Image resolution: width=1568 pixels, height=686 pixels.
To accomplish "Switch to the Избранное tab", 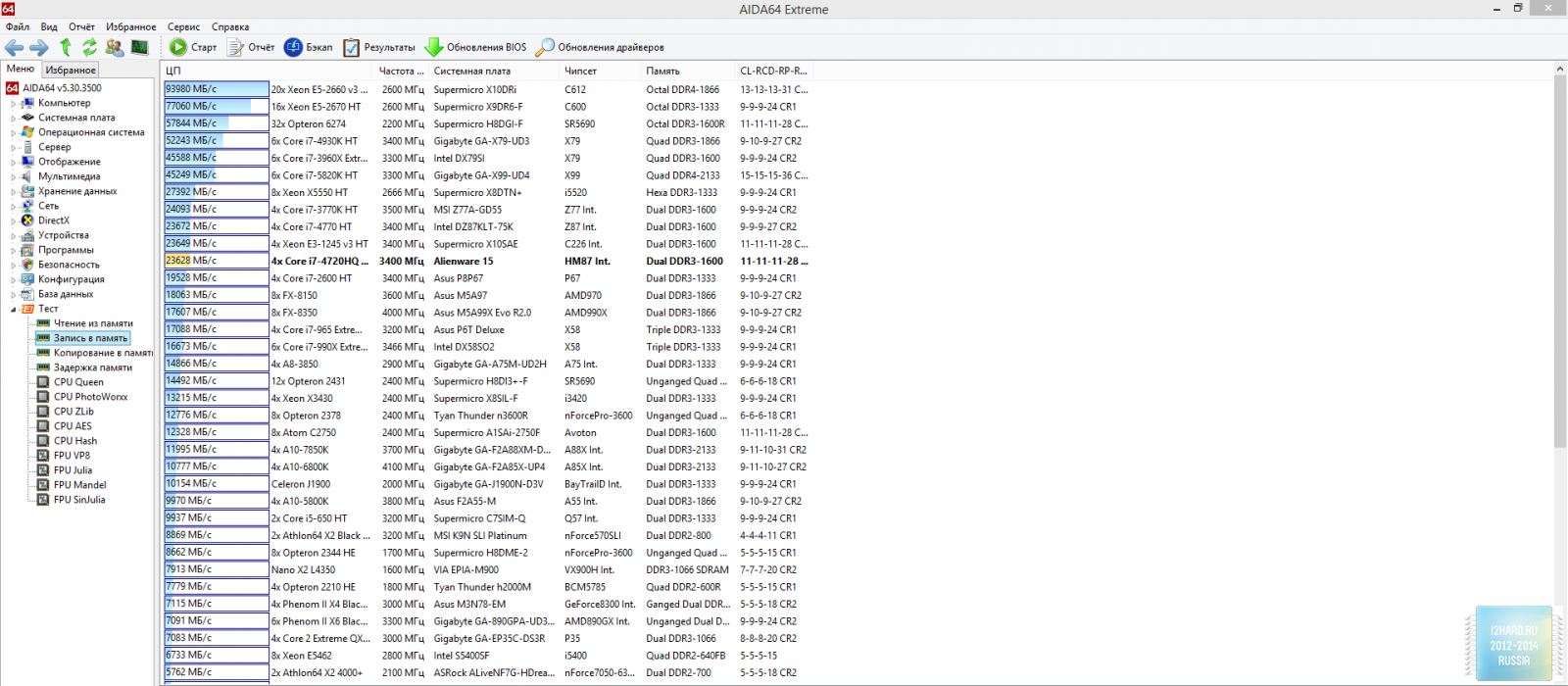I will tap(71, 70).
